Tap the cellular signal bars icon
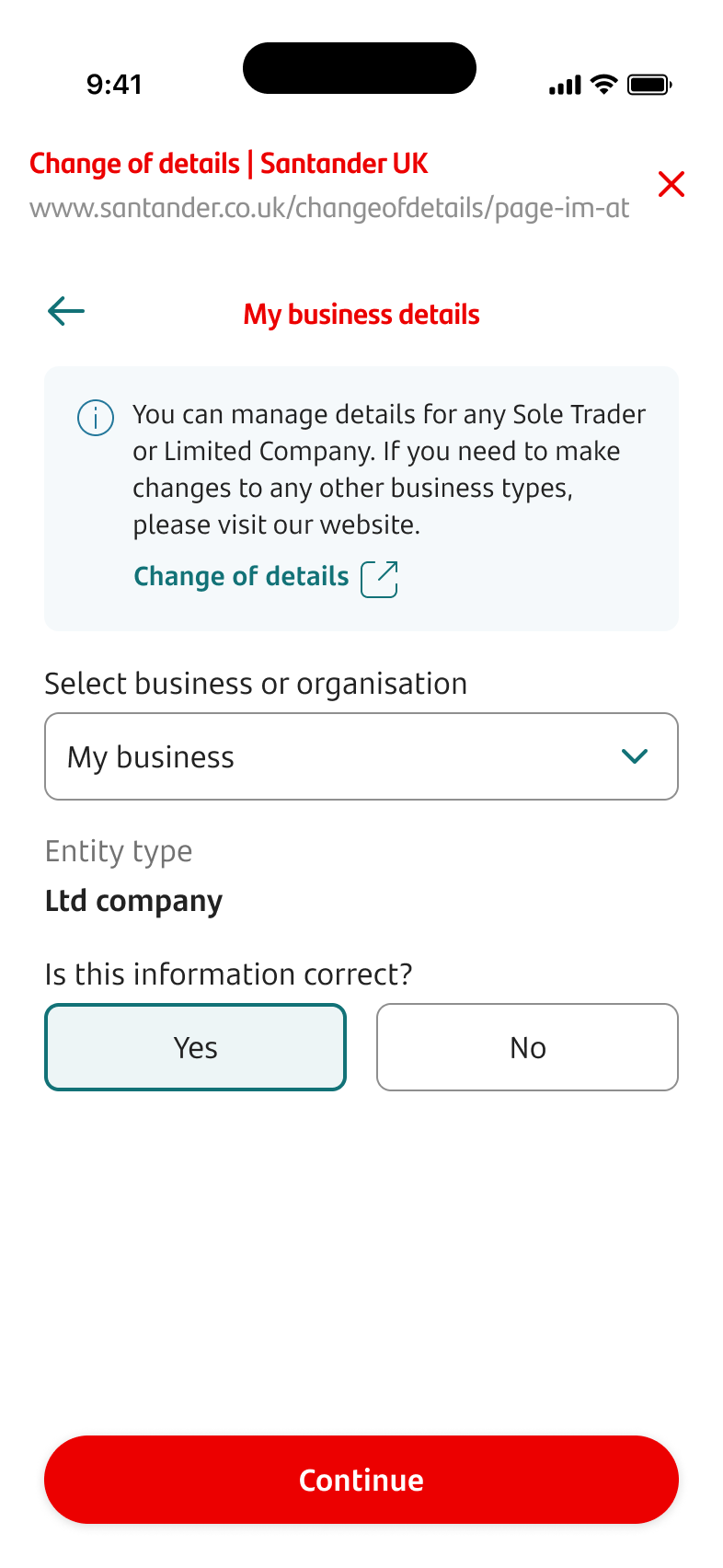 565,86
